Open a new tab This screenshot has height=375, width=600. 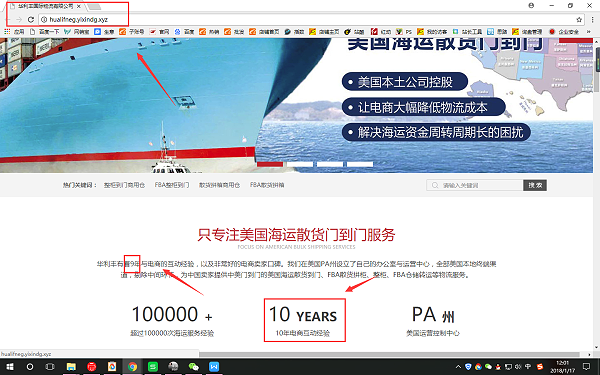pos(95,7)
